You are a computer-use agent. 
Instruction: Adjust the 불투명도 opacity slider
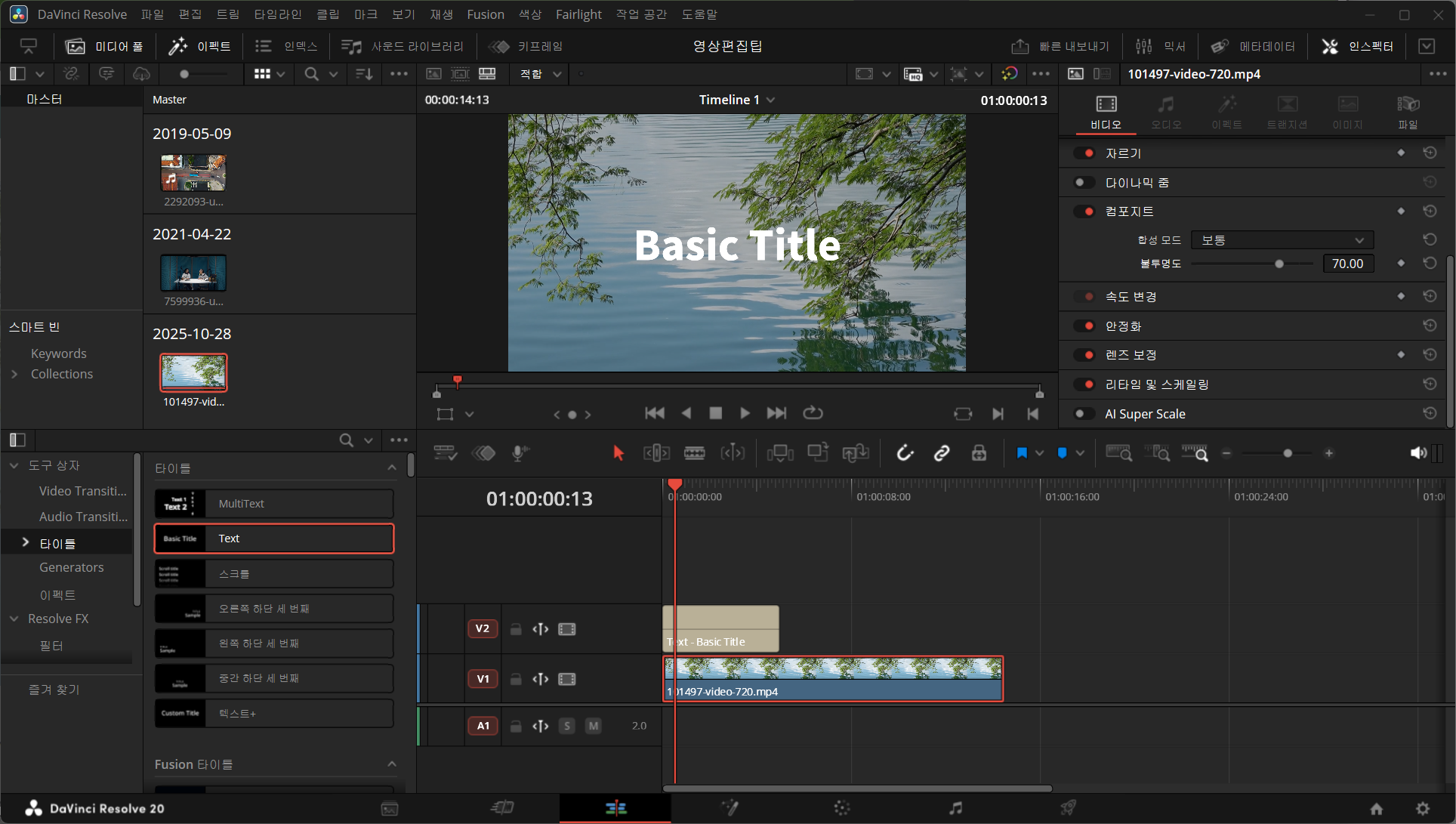pyautogui.click(x=1279, y=264)
